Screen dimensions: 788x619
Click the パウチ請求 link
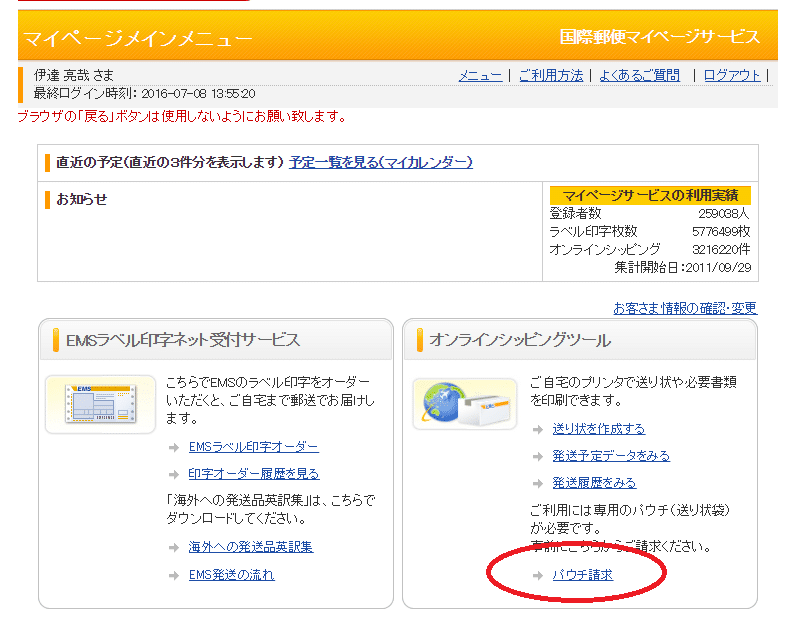coord(582,575)
